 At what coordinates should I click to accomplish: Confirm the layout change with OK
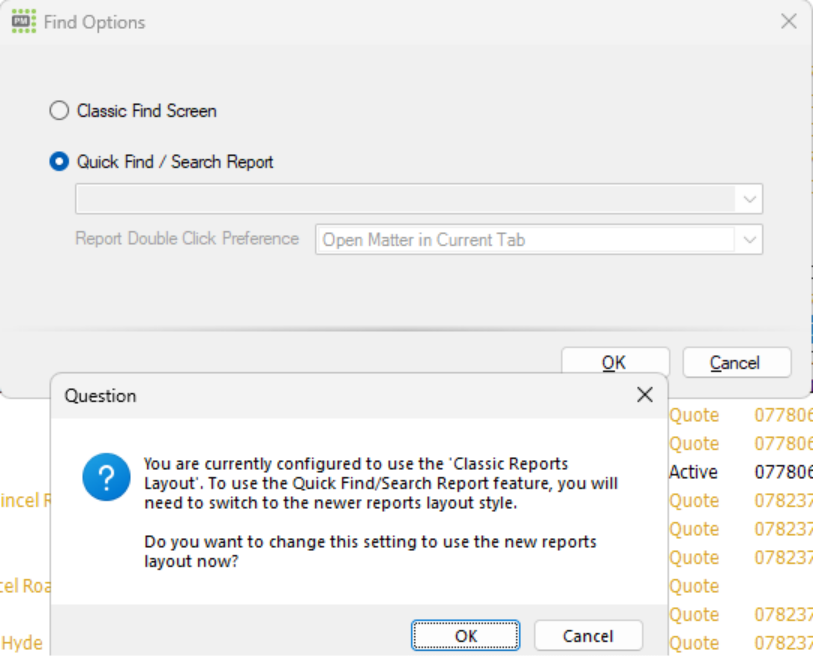pyautogui.click(x=466, y=636)
